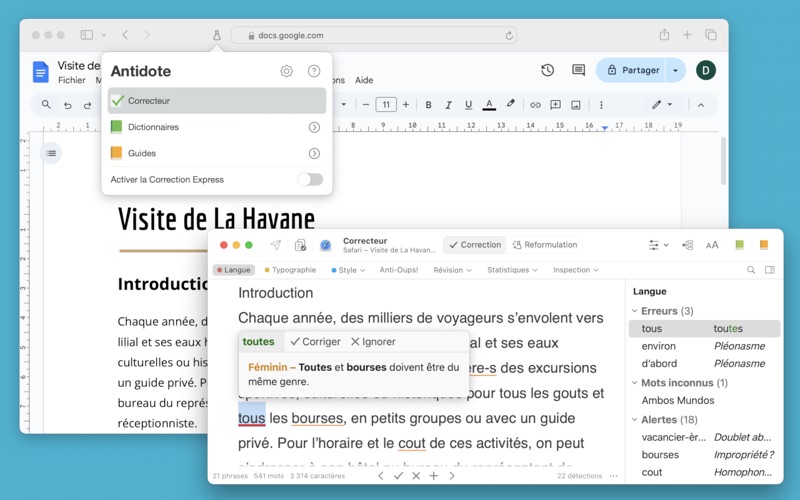Image resolution: width=800 pixels, height=500 pixels.
Task: Redo with the Docs redo arrow
Action: coord(87,105)
